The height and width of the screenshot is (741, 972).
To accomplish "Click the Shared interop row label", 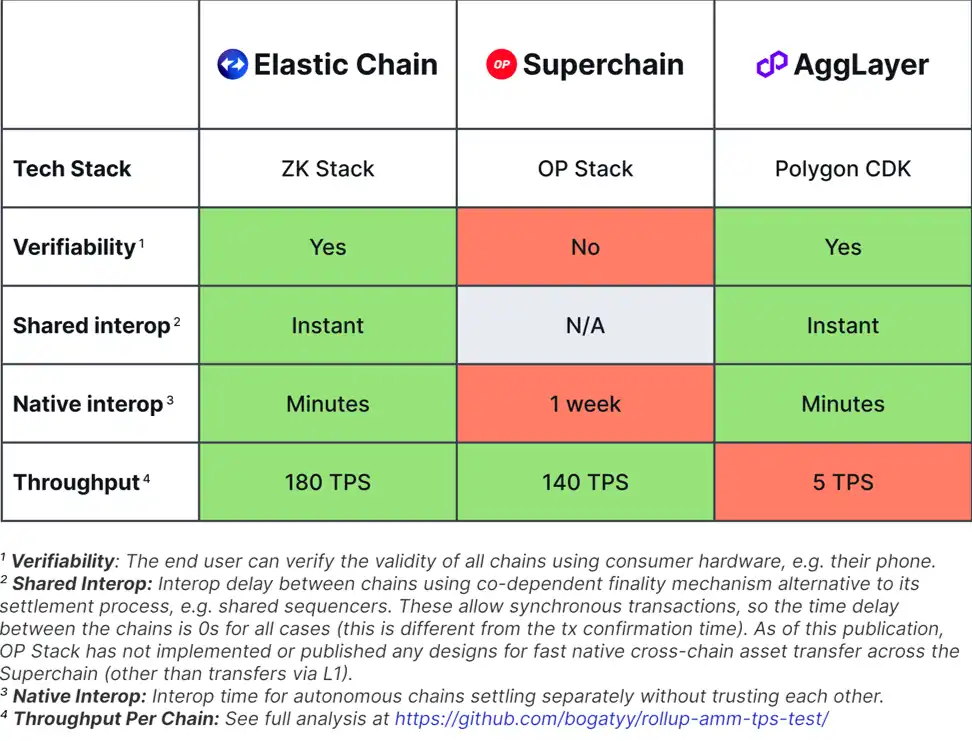I will click(x=91, y=325).
